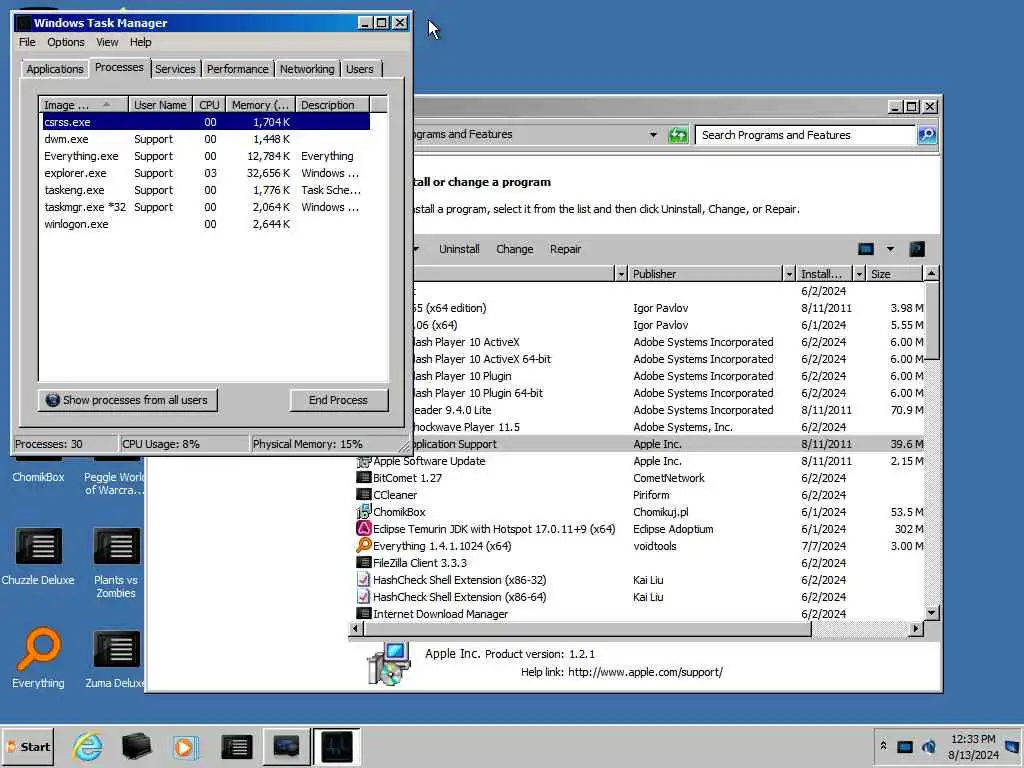This screenshot has width=1024, height=768.
Task: Click Repair in Programs and Features toolbar
Action: (566, 249)
